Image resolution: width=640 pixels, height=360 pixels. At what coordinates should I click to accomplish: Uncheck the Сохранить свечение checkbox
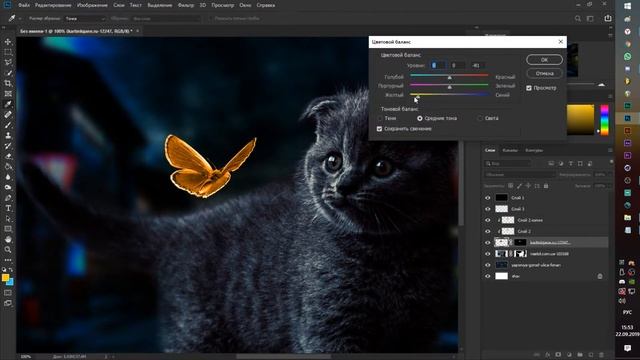[x=379, y=129]
